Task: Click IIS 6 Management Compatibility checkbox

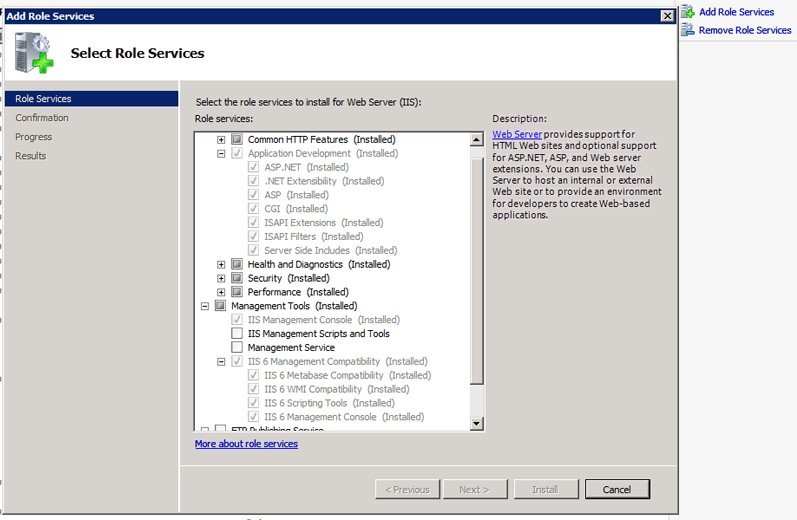Action: click(x=237, y=361)
